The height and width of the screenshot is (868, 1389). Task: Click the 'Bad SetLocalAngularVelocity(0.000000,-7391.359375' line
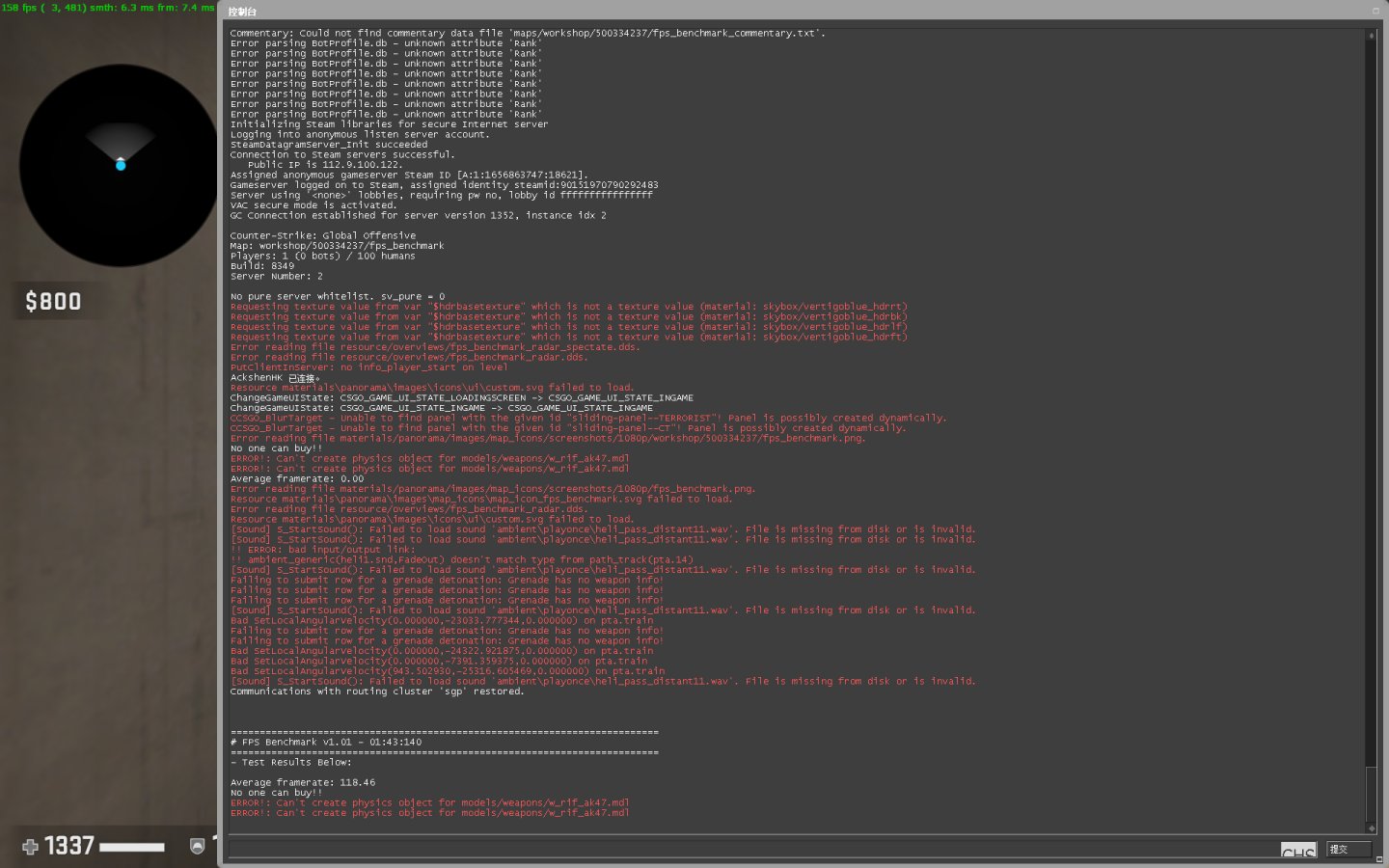coord(439,661)
